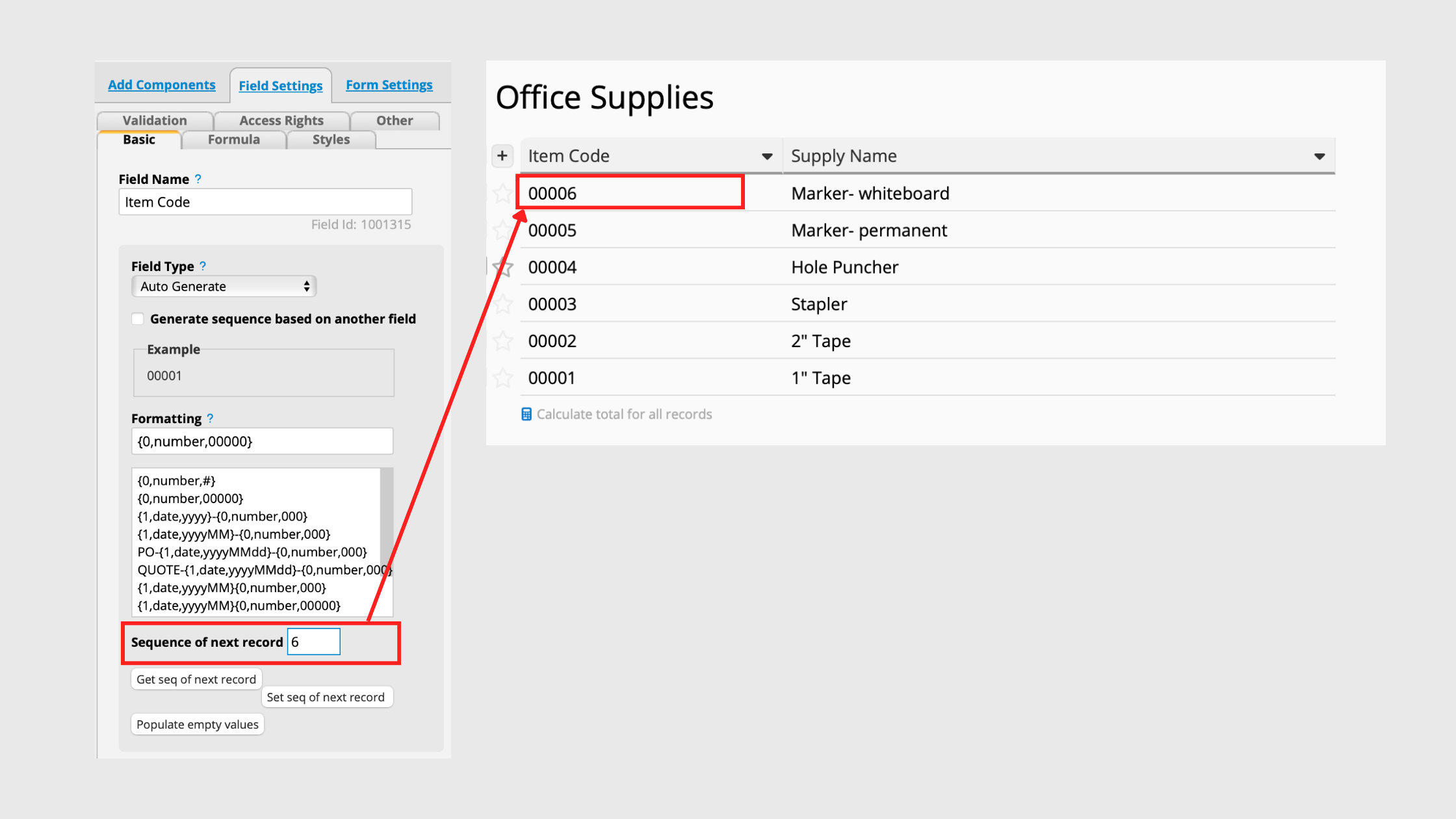Click the calculator icon for totals
The width and height of the screenshot is (1456, 819).
point(526,414)
